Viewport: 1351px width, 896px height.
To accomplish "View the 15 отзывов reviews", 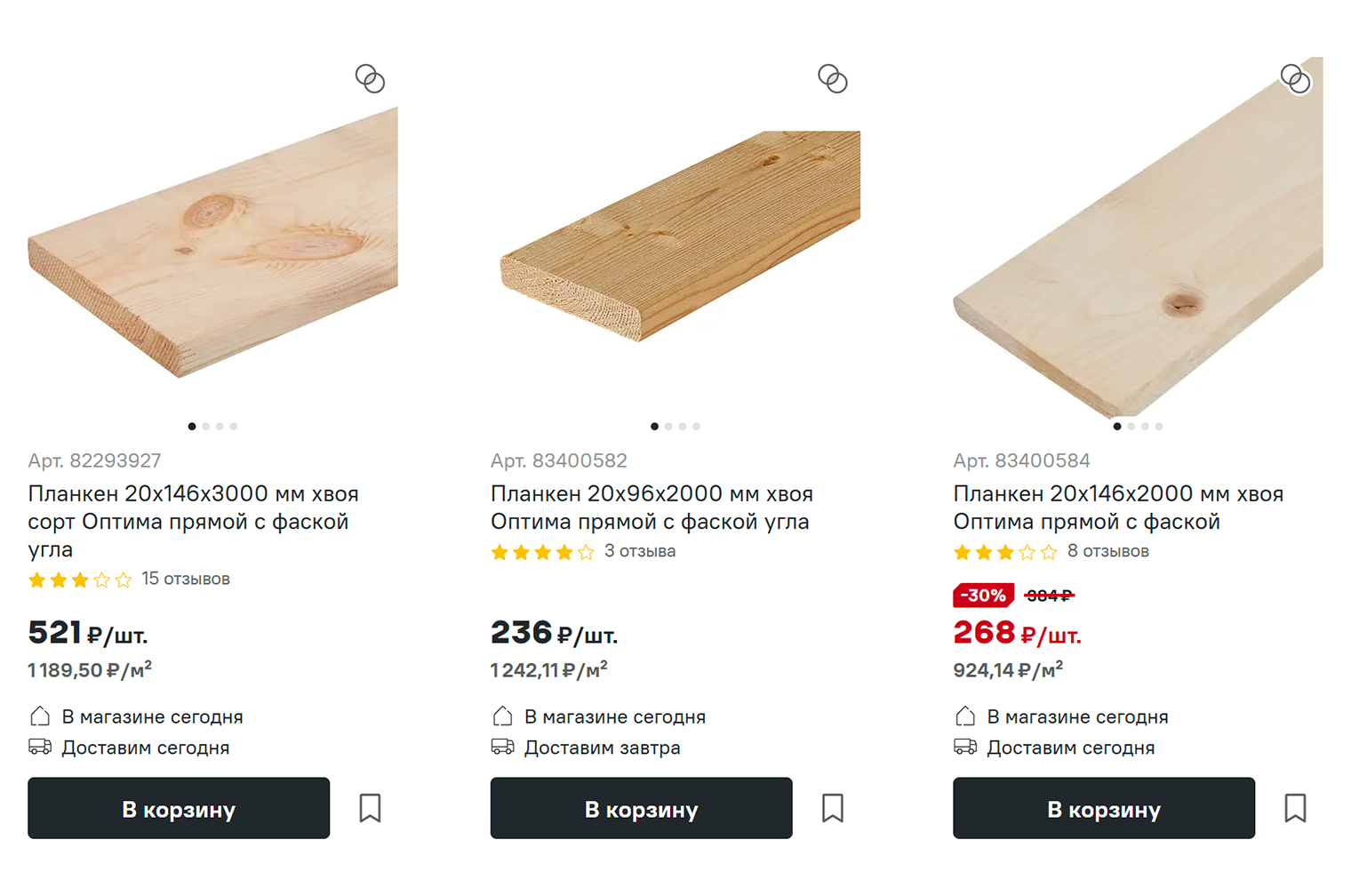I will tap(186, 579).
